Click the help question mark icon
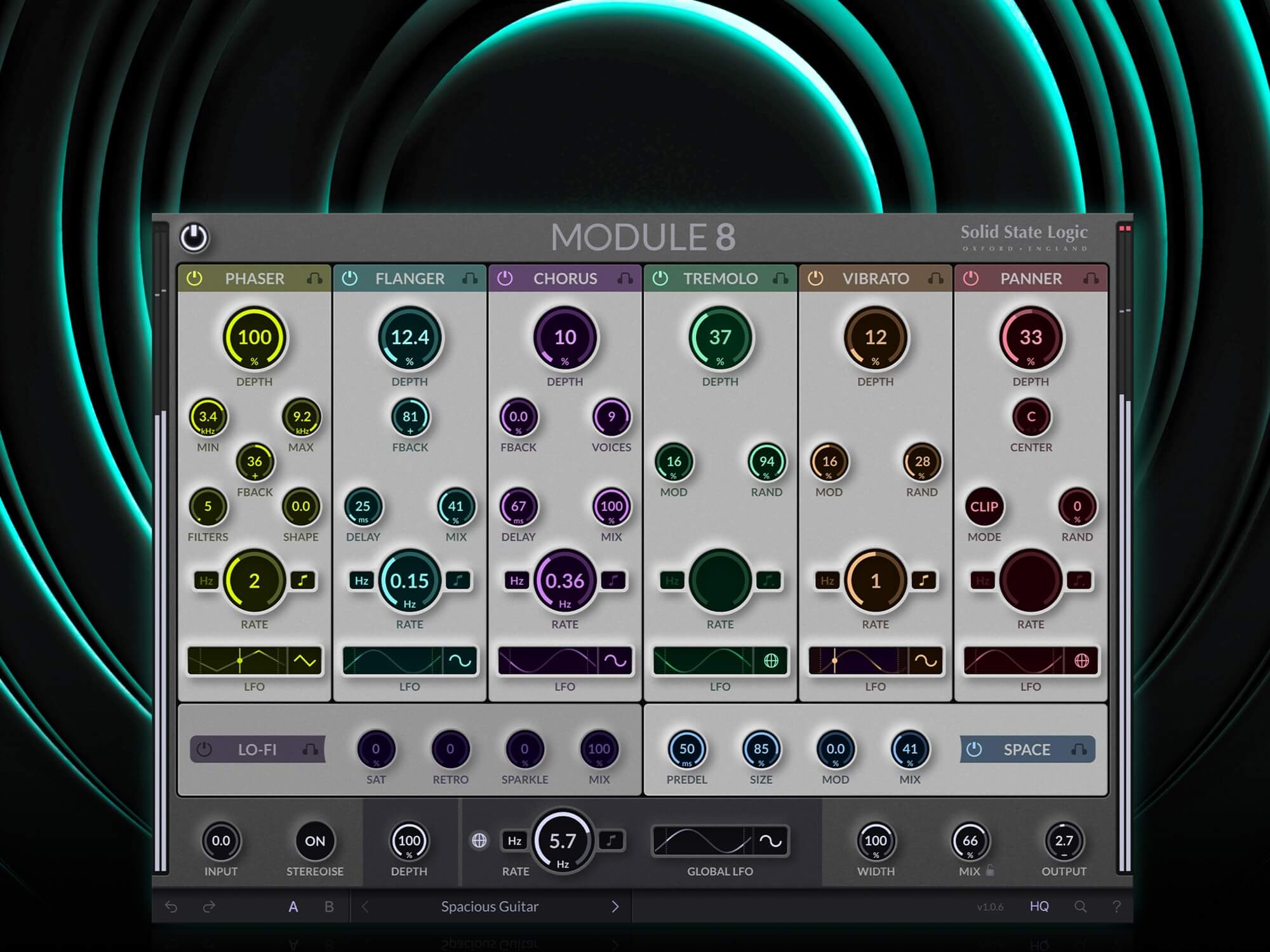Screen dimensions: 1270x952 [x=1116, y=907]
